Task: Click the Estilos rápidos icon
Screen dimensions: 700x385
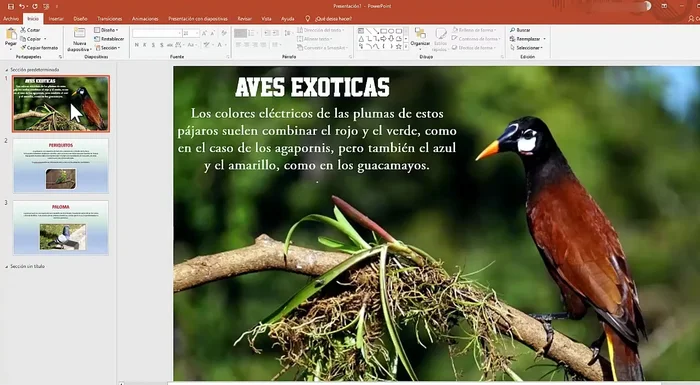Action: (x=441, y=33)
